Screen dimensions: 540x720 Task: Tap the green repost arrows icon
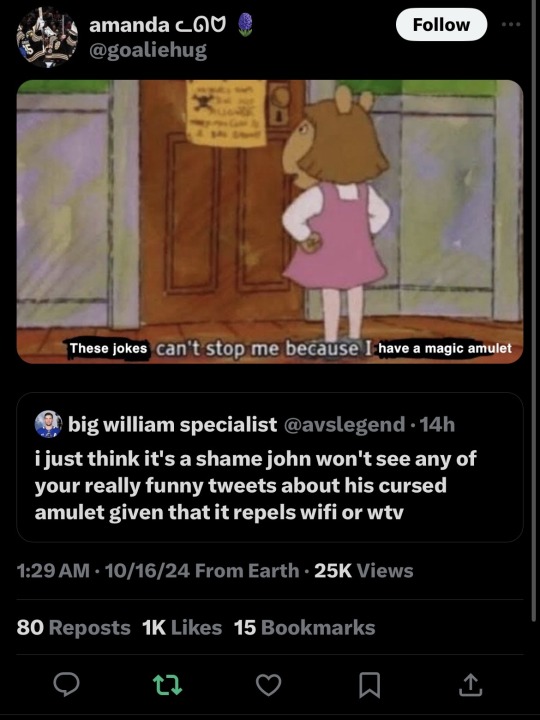tap(167, 684)
